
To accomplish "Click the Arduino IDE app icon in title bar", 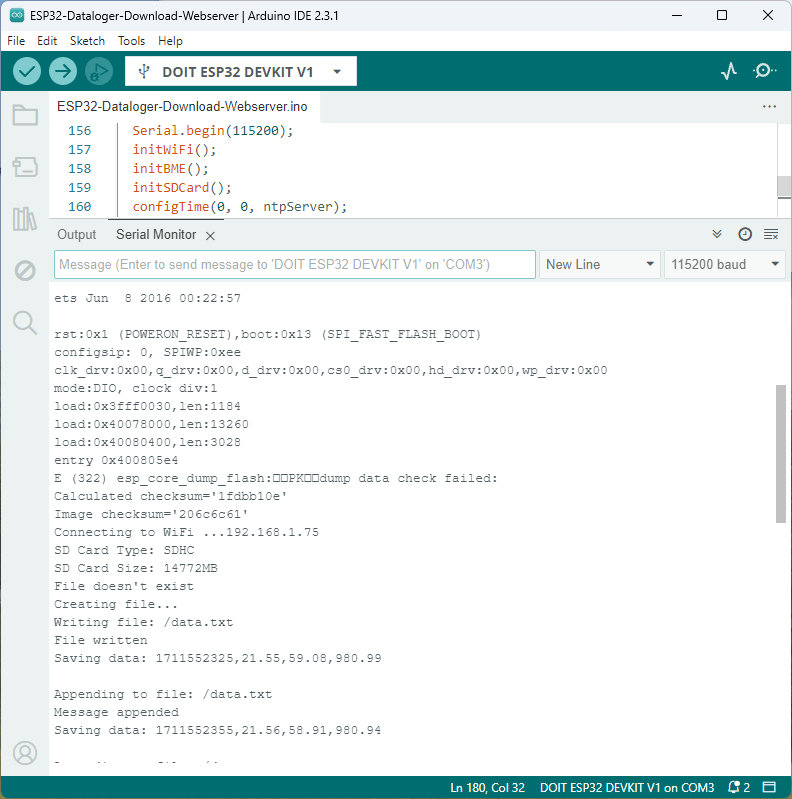I will (x=17, y=15).
